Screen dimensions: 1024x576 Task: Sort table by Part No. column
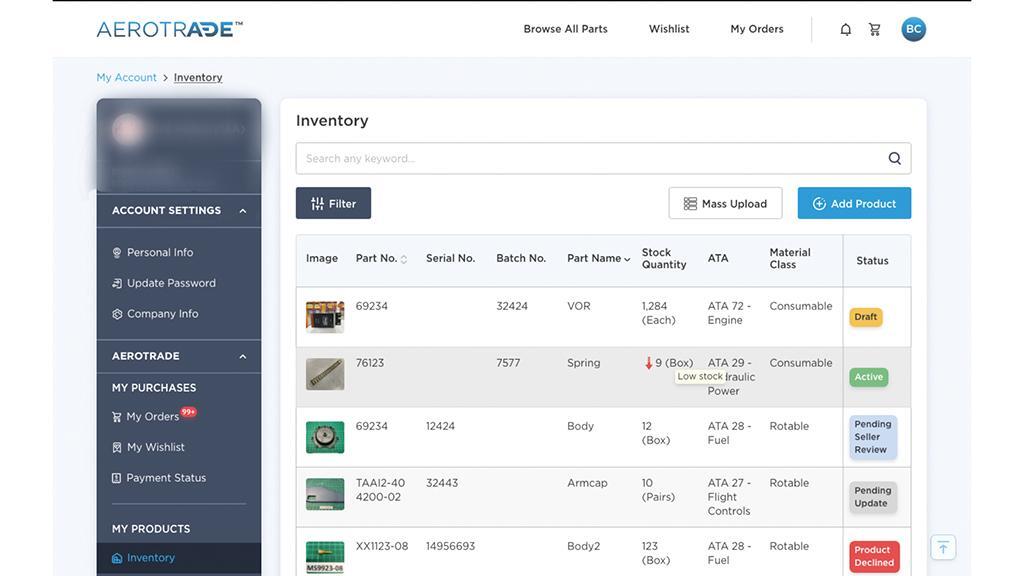403,259
